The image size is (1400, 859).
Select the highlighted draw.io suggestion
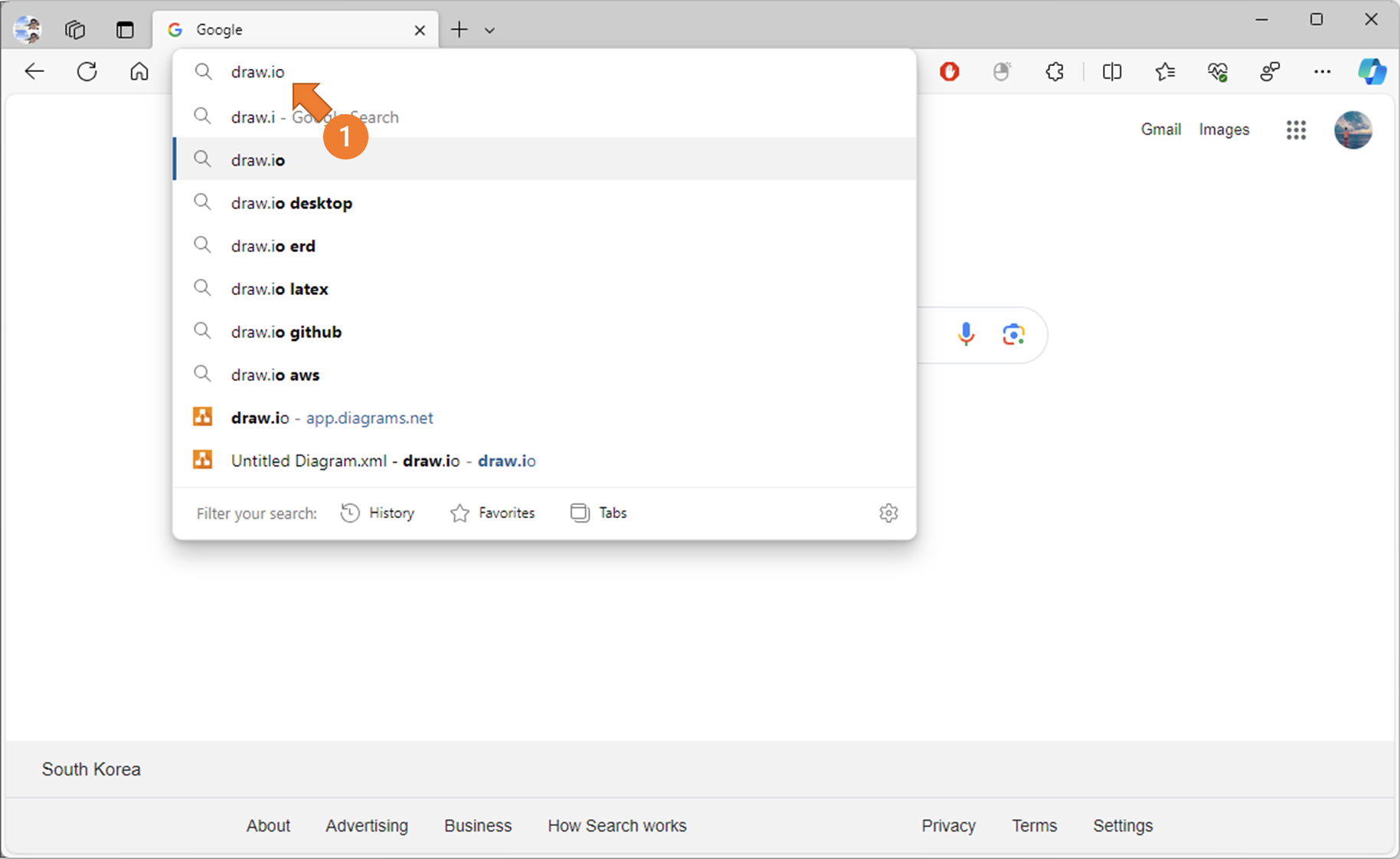(x=545, y=159)
